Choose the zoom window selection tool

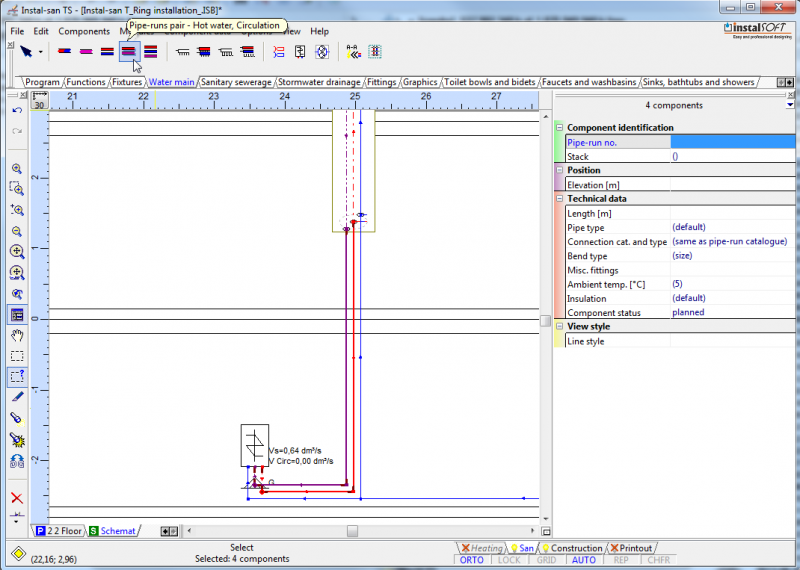[x=17, y=189]
